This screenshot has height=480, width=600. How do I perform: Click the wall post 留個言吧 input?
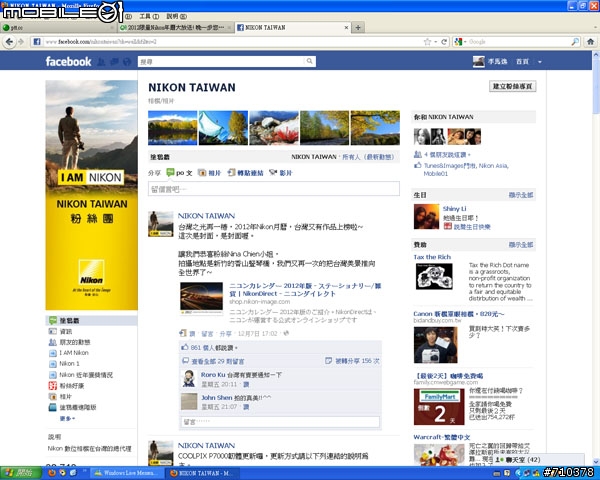tap(274, 189)
